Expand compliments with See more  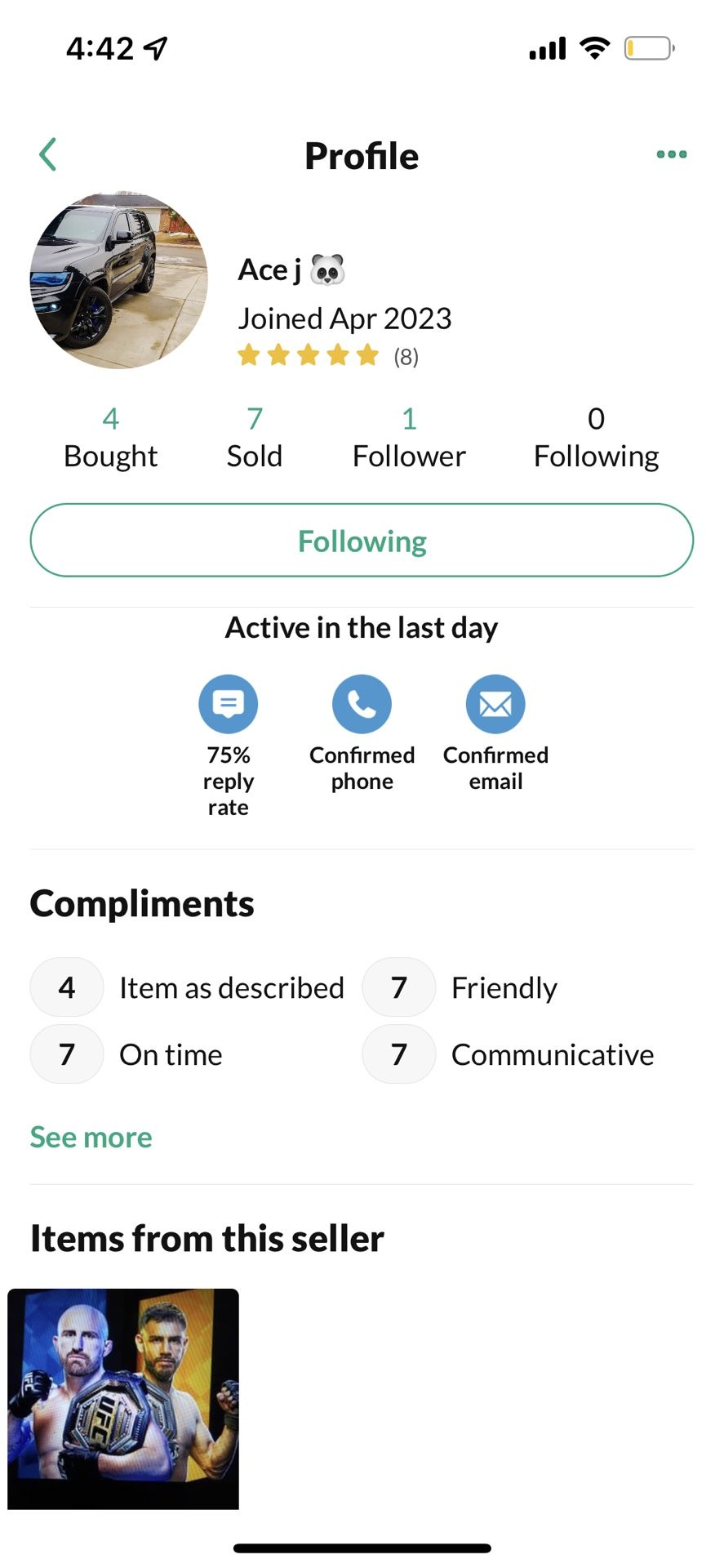click(x=91, y=1138)
